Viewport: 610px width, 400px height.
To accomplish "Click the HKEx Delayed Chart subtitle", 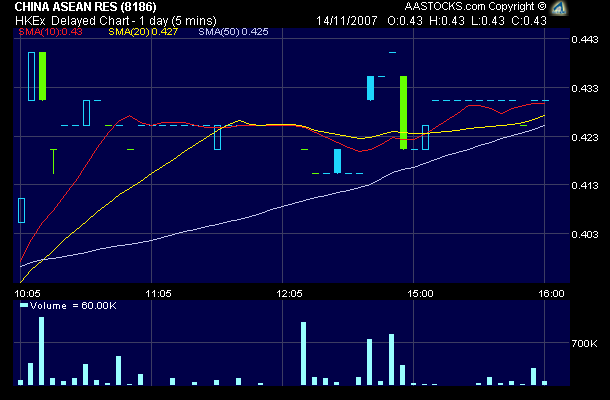I will [x=116, y=21].
